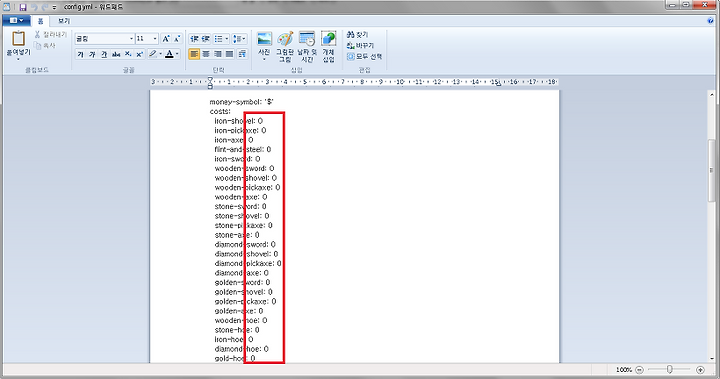The width and height of the screenshot is (720, 379).
Task: Redo action in quick access toolbar
Action: 45,7
